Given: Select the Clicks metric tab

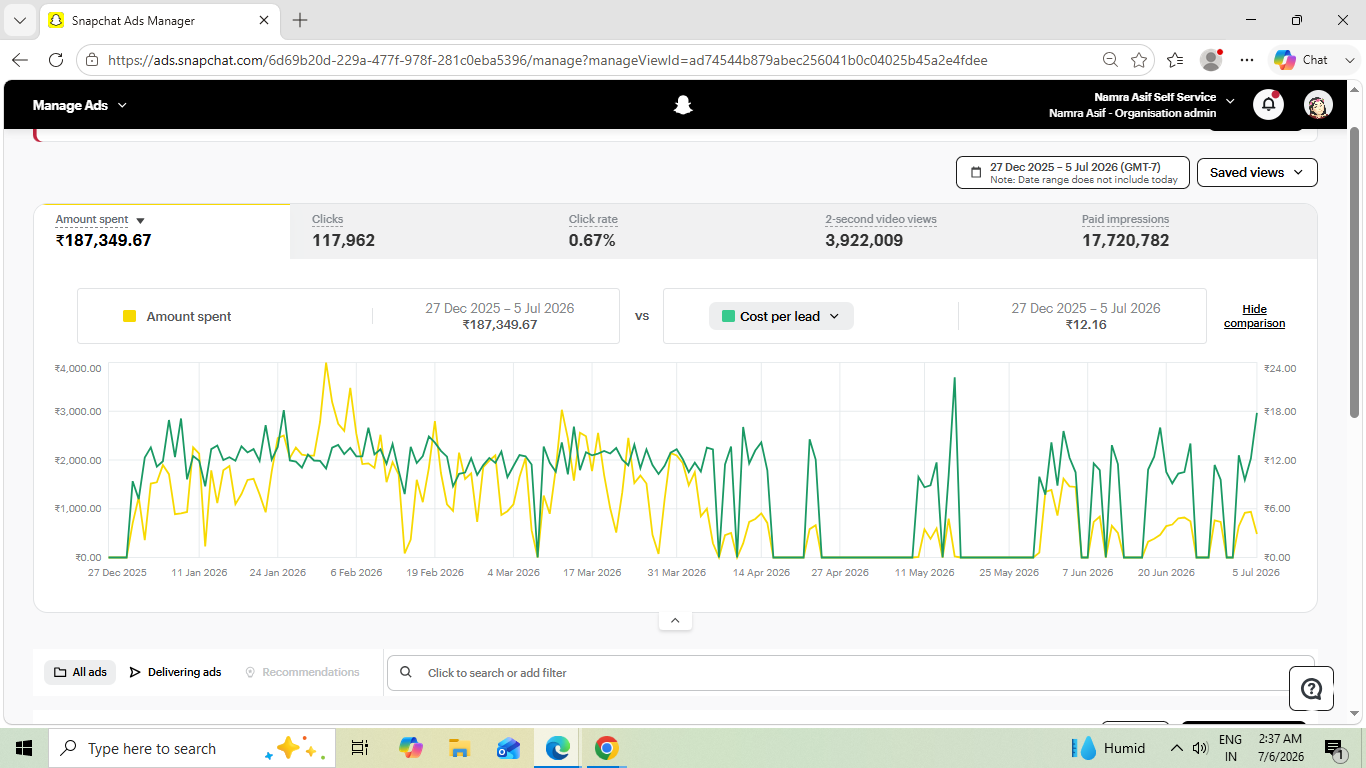Looking at the screenshot, I should click(418, 231).
